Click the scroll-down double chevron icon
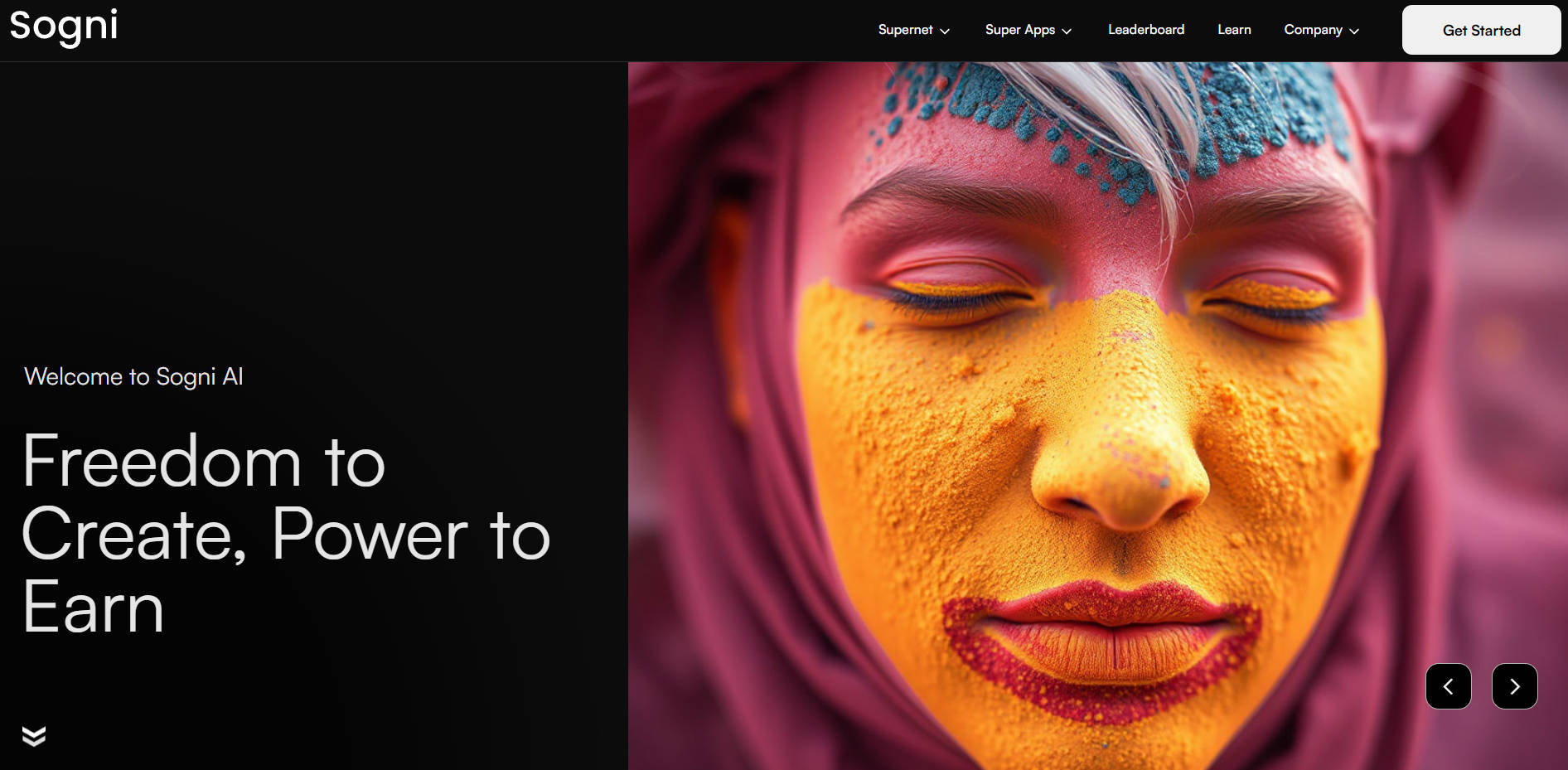1568x770 pixels. point(34,736)
